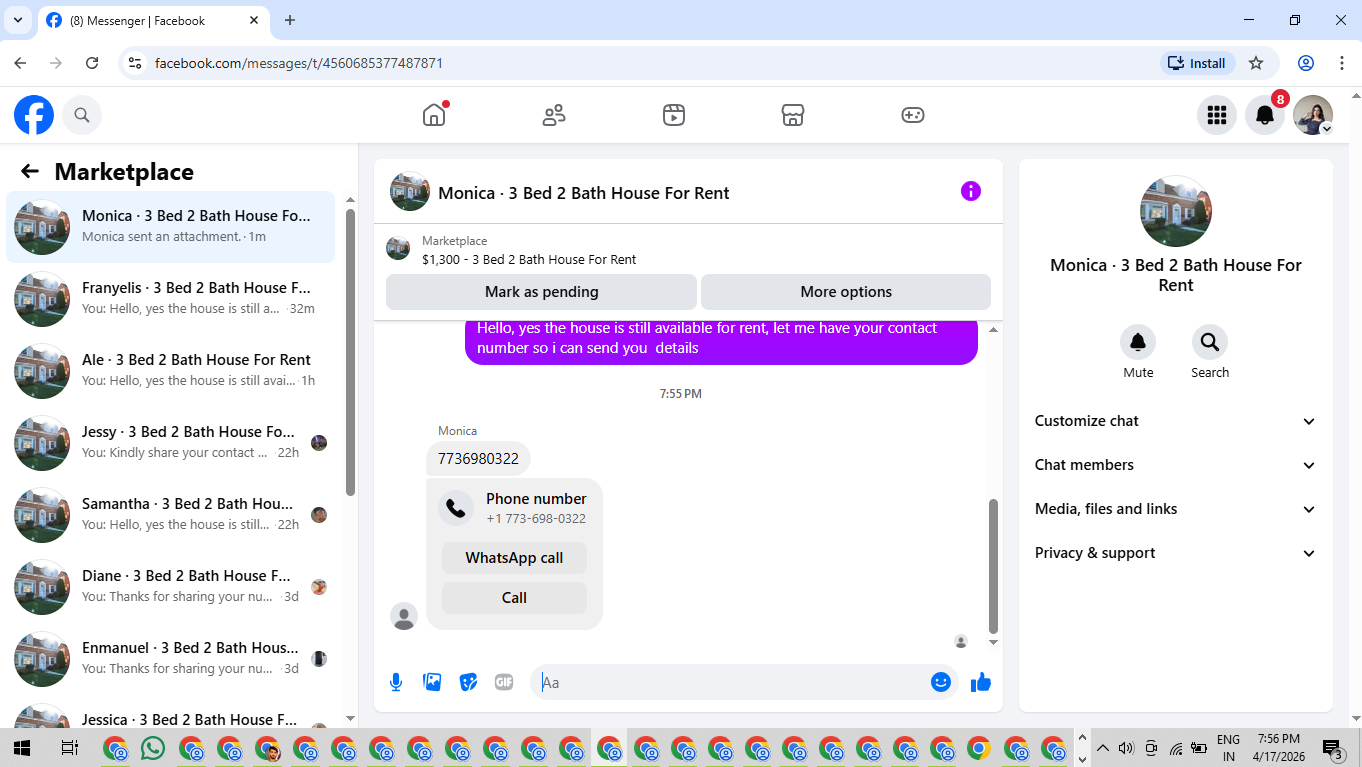Click the Search in conversation button
Image resolution: width=1362 pixels, height=767 pixels.
(1210, 342)
